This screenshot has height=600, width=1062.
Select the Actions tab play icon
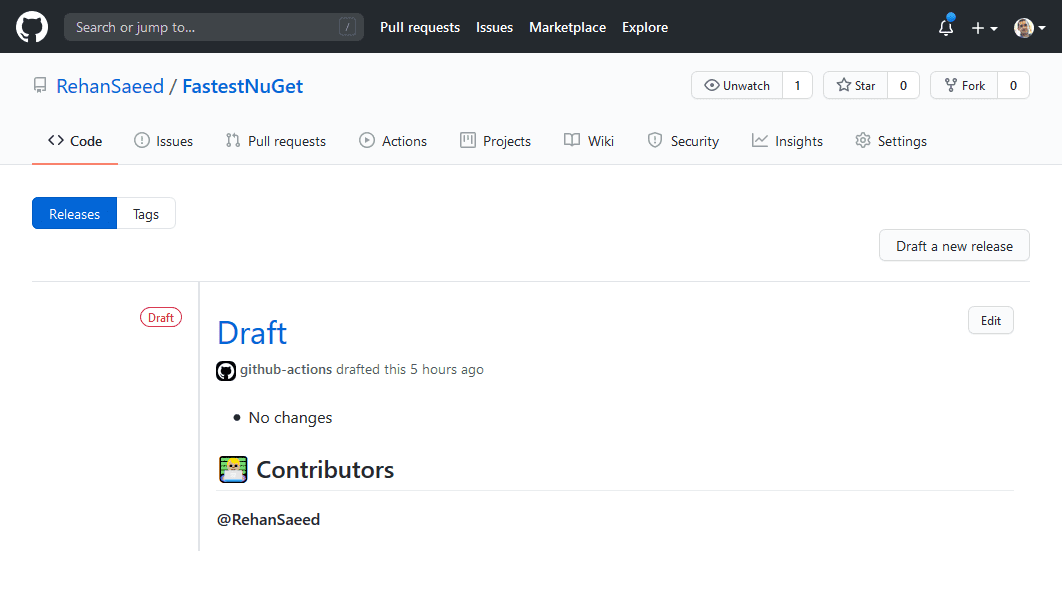367,140
